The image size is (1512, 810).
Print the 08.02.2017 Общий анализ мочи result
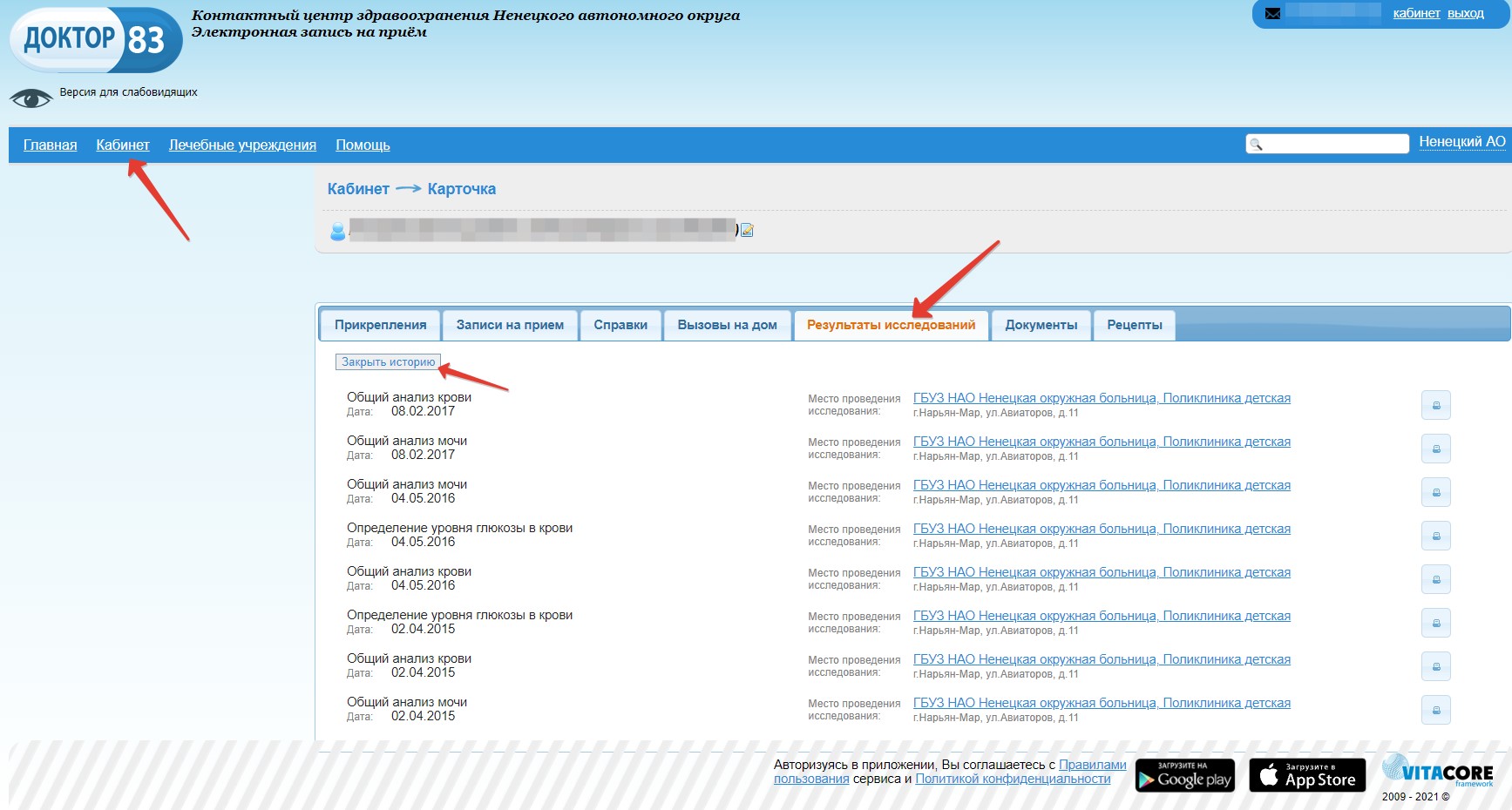point(1435,449)
